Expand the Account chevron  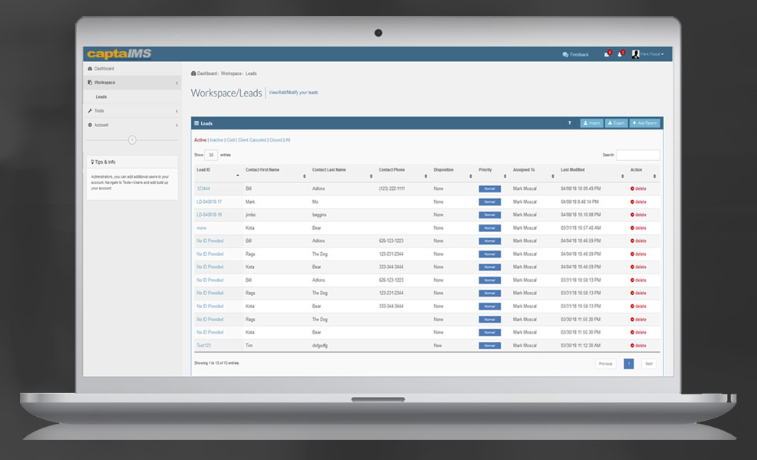(x=177, y=125)
